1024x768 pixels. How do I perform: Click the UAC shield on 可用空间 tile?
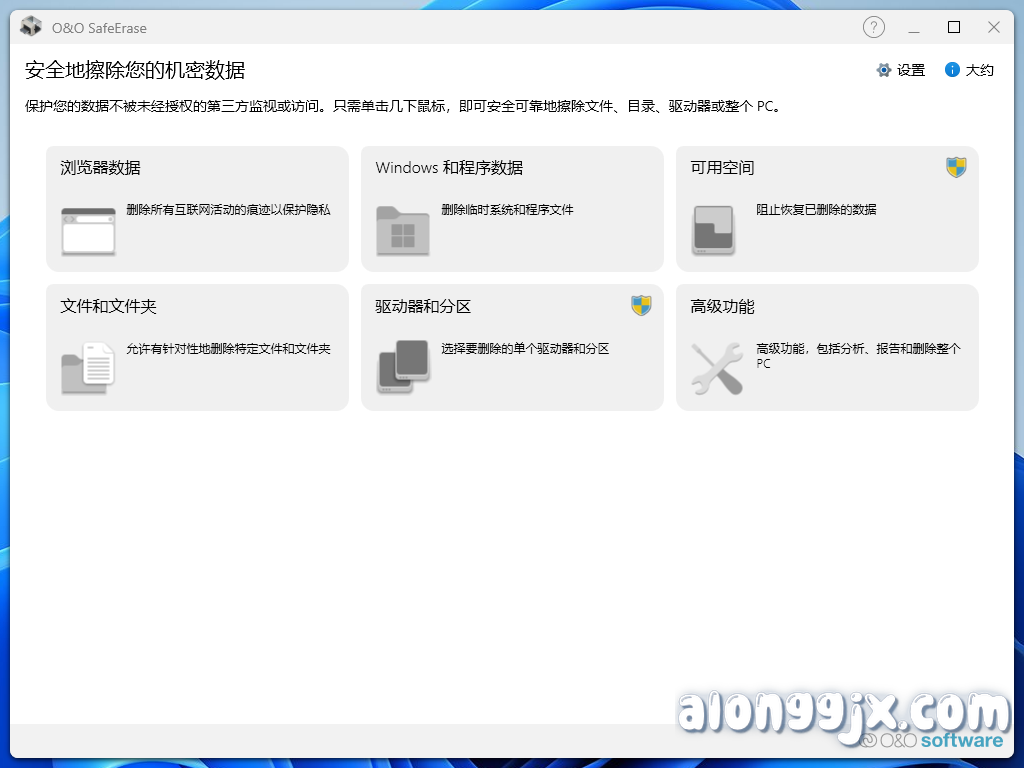click(x=957, y=168)
